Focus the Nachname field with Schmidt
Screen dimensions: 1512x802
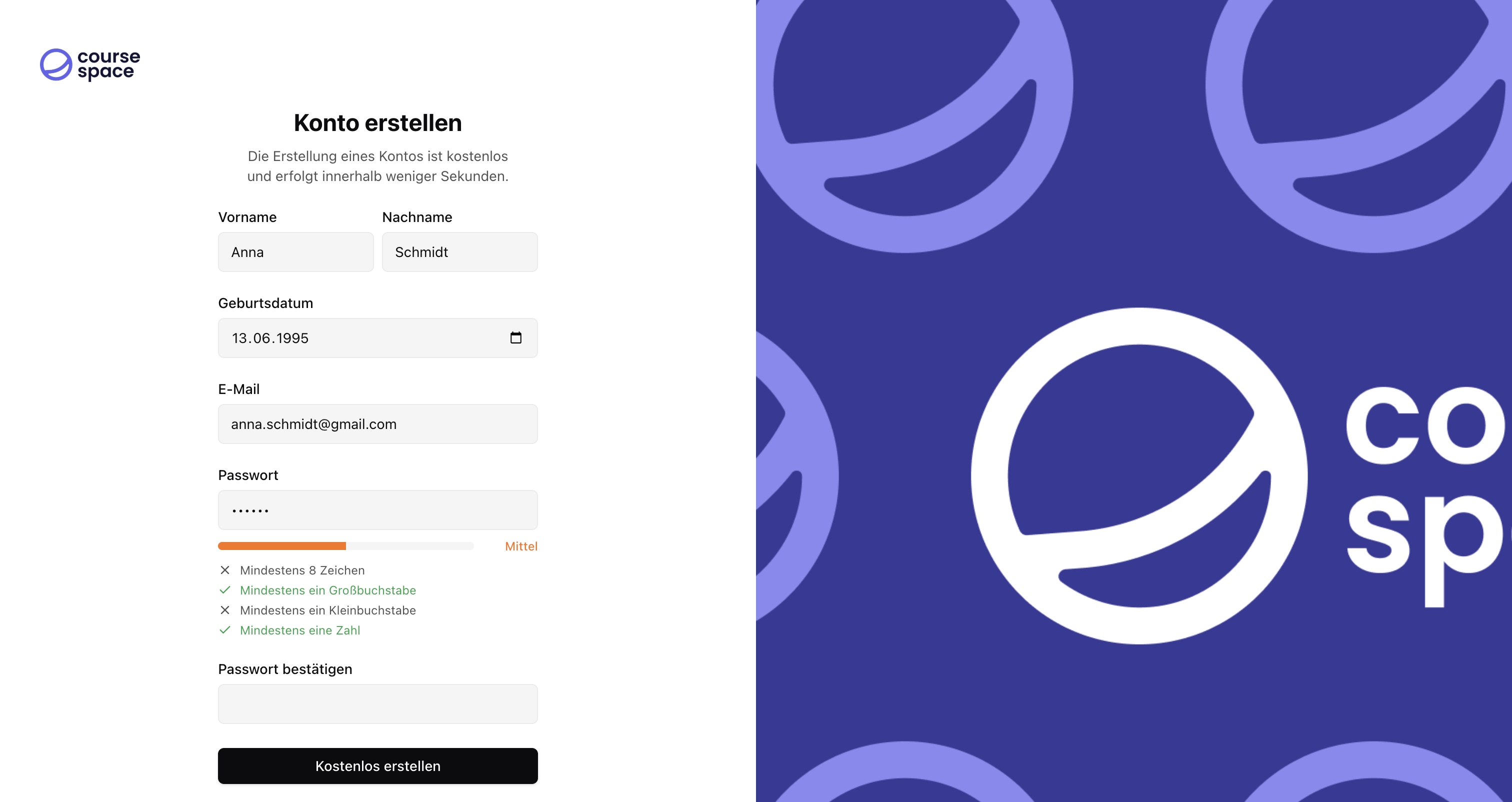(x=459, y=252)
